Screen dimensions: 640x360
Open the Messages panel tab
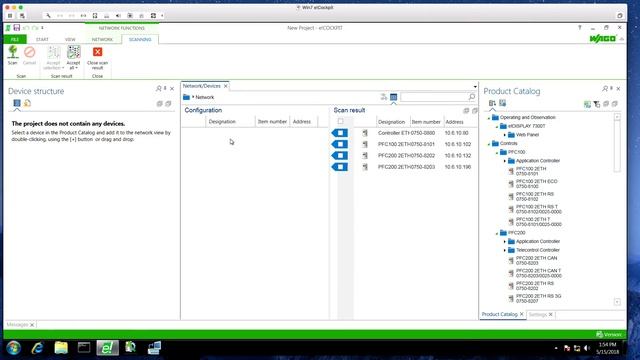[x=17, y=324]
